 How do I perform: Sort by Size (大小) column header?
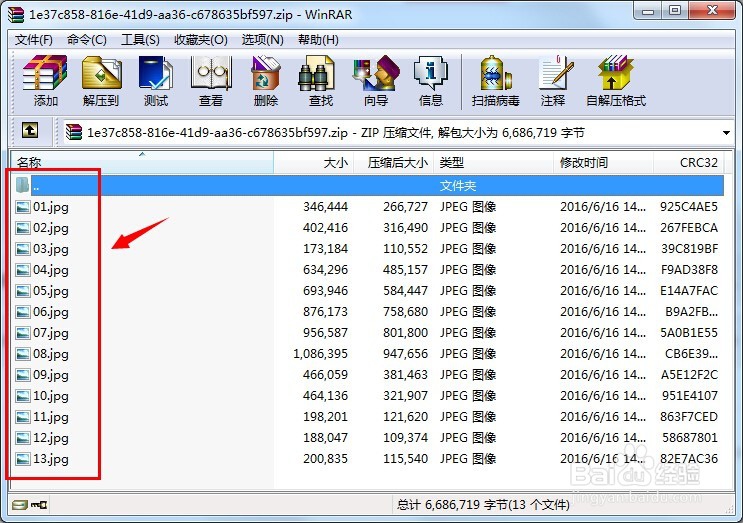(x=314, y=162)
